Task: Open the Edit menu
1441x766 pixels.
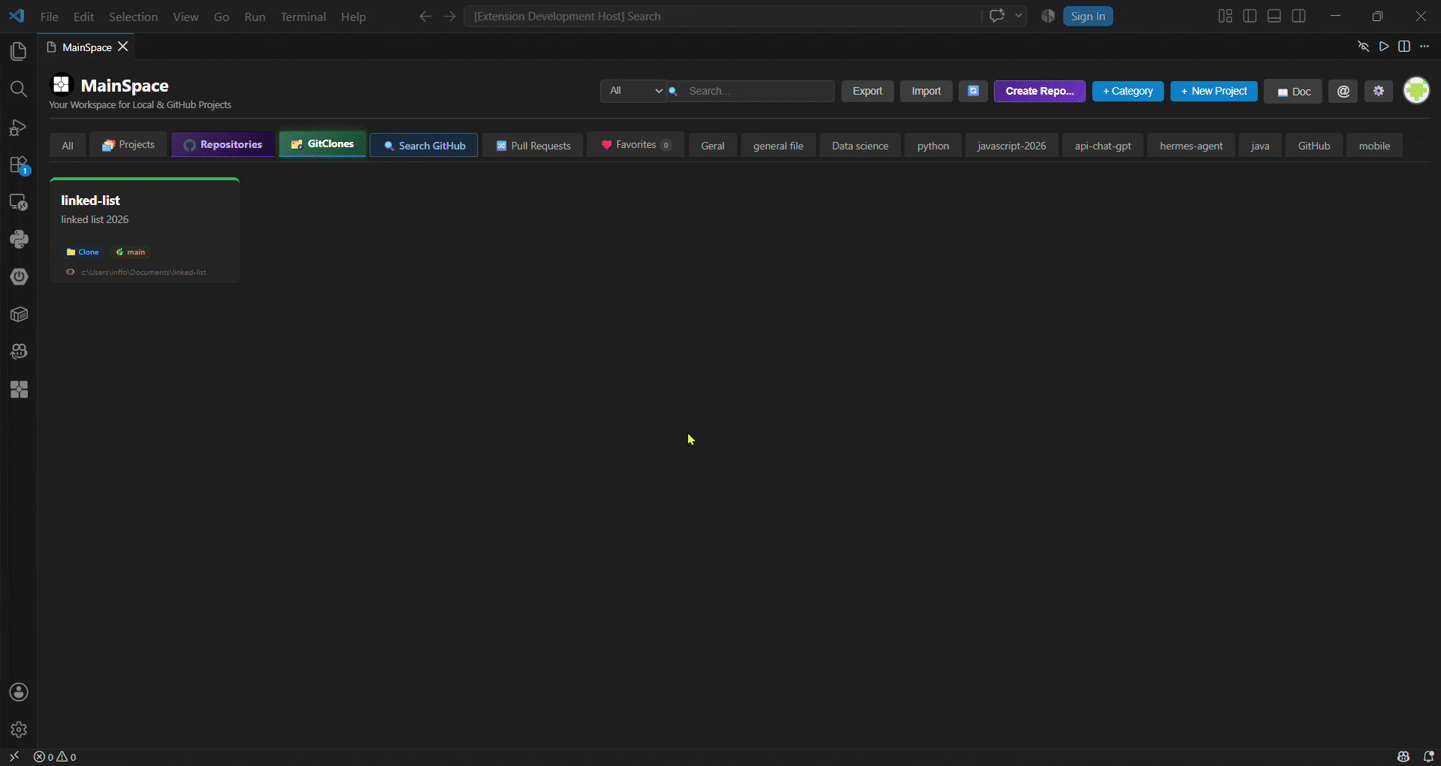Action: tap(84, 17)
